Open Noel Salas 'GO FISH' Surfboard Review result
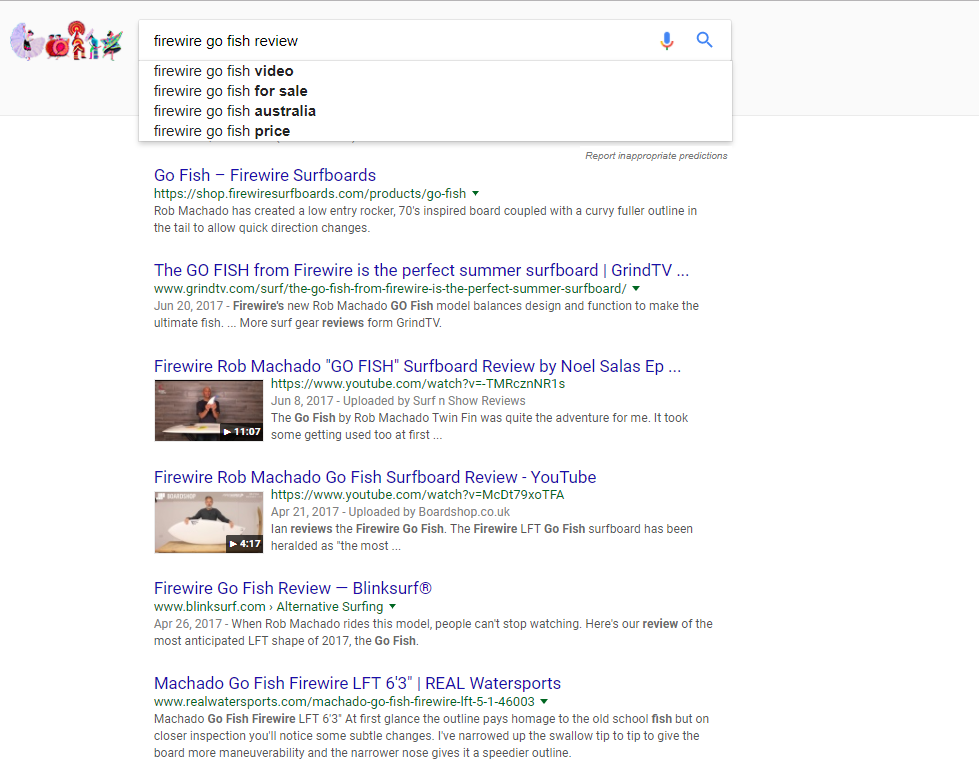This screenshot has height=783, width=979. pos(417,366)
